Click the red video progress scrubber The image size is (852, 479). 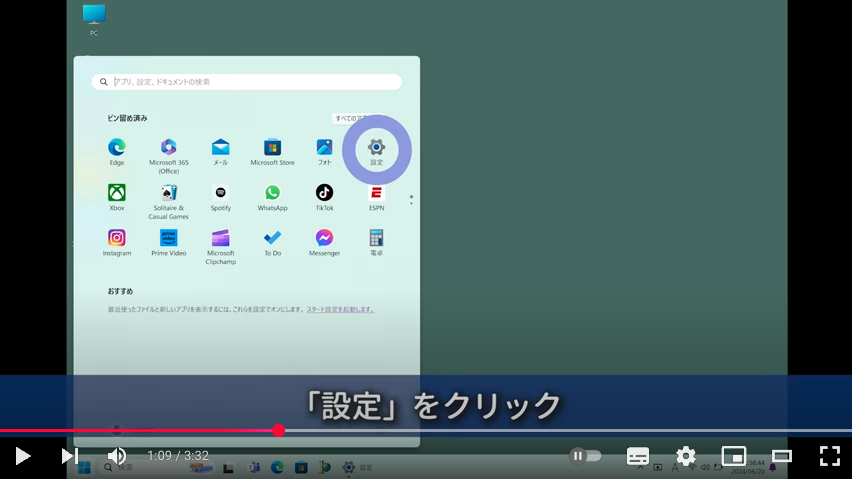[279, 431]
